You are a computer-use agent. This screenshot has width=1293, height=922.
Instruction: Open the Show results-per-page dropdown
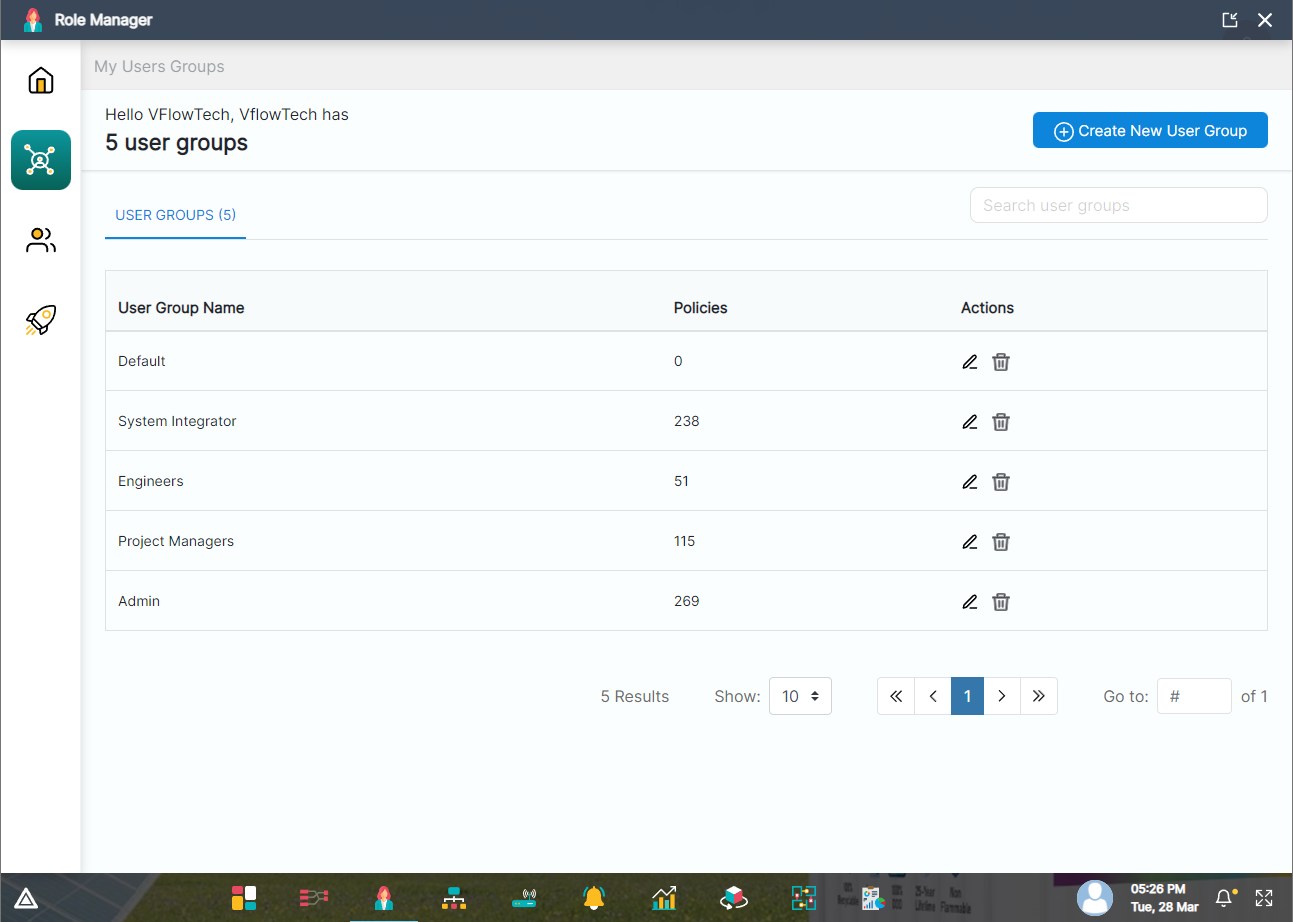pos(800,696)
